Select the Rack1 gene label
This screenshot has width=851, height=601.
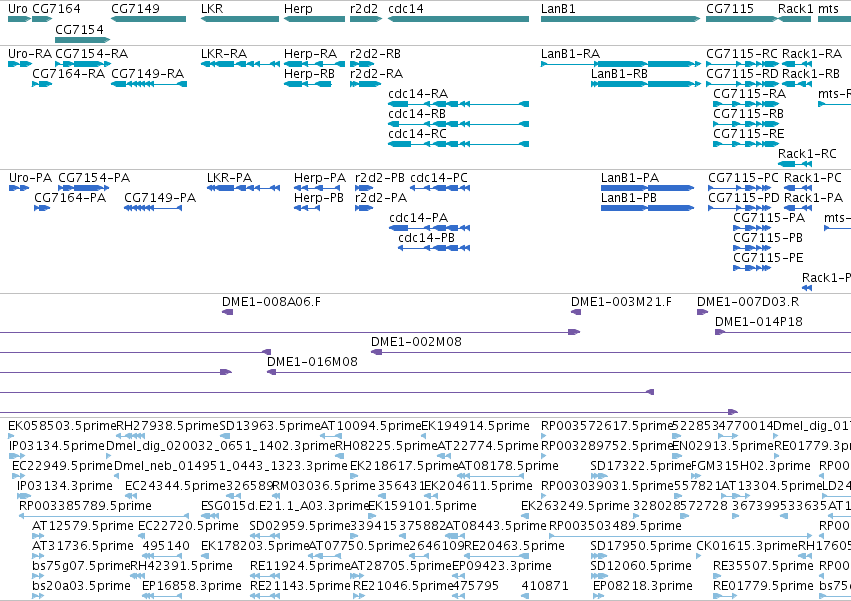click(x=796, y=9)
